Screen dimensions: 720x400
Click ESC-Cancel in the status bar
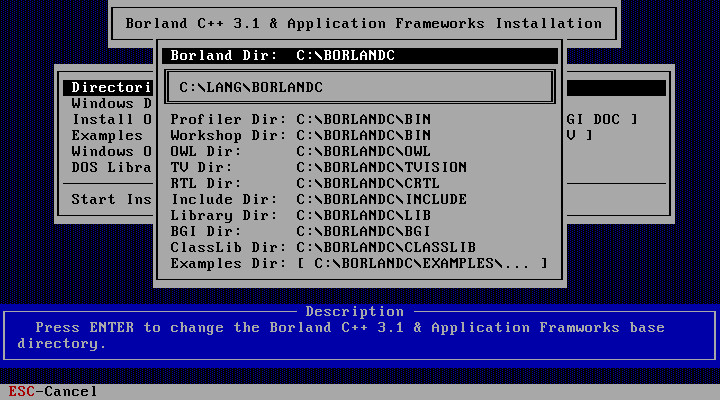(x=53, y=392)
